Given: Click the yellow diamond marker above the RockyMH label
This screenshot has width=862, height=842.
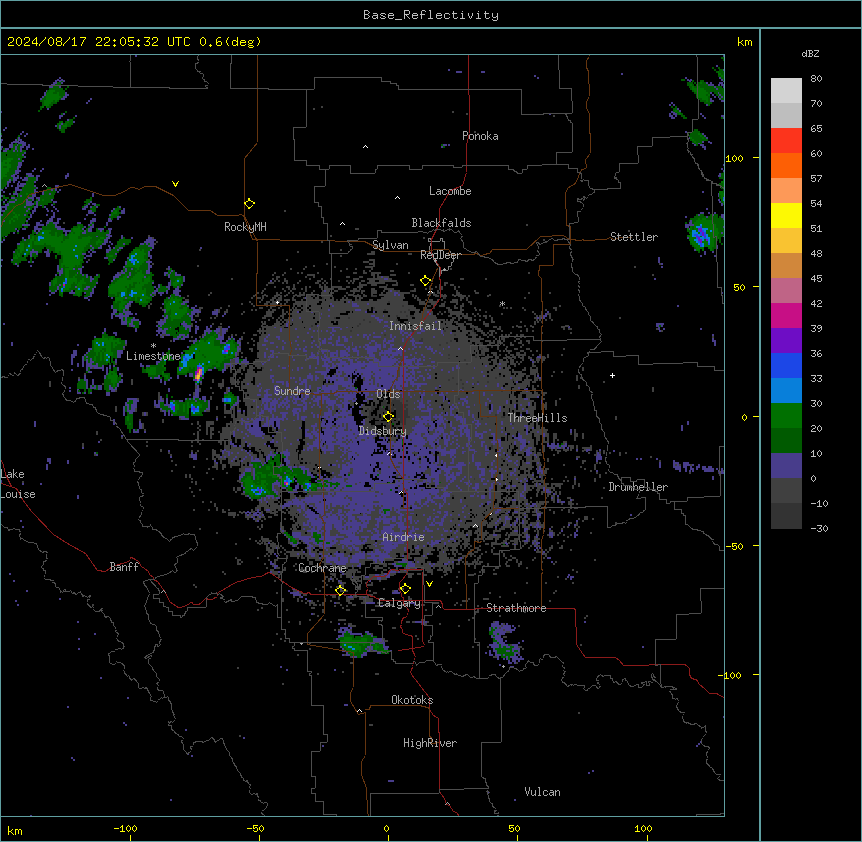Looking at the screenshot, I should click(249, 204).
